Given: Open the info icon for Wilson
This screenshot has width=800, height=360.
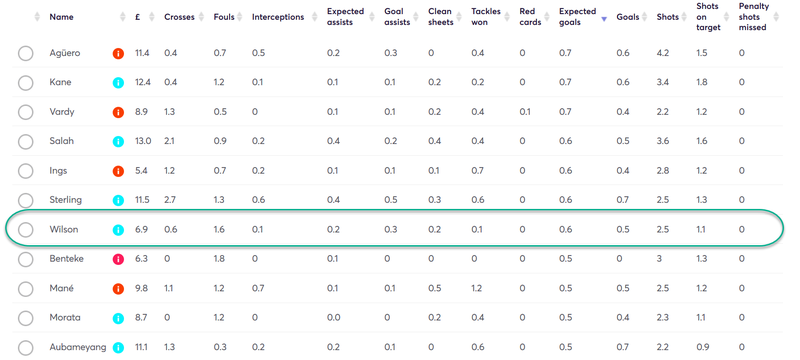Looking at the screenshot, I should pos(118,230).
